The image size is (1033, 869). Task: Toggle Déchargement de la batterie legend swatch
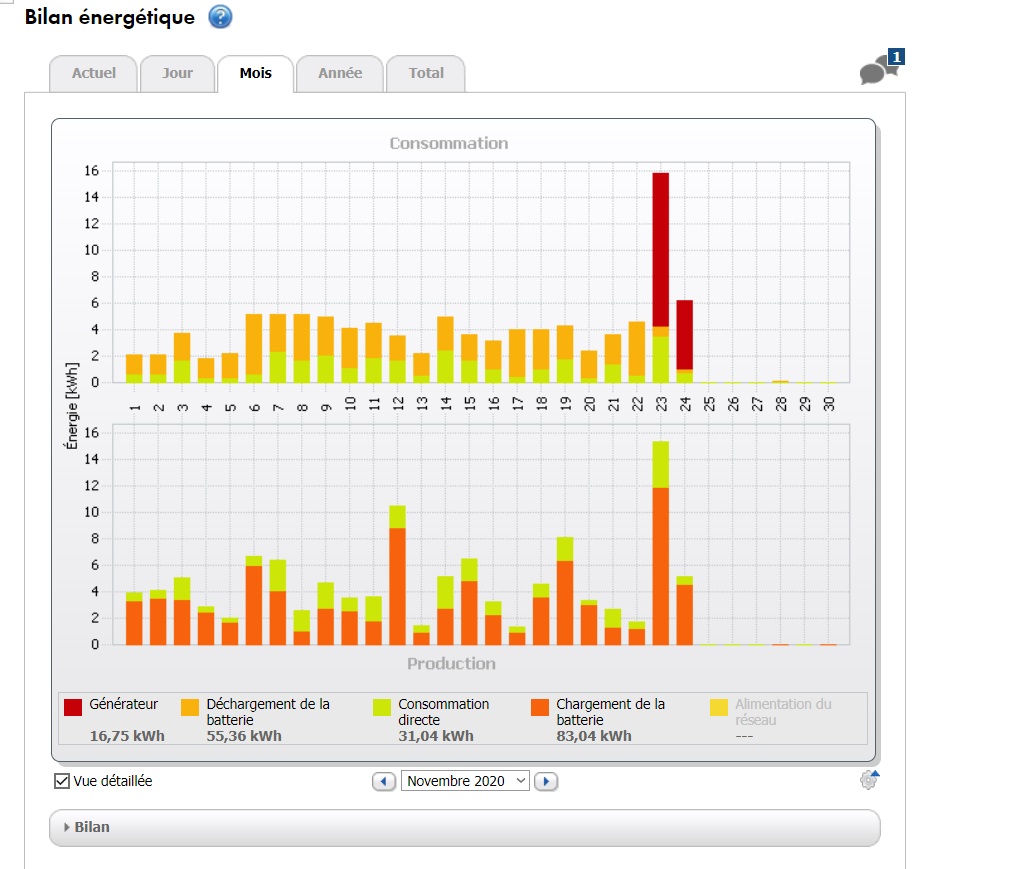(x=190, y=707)
